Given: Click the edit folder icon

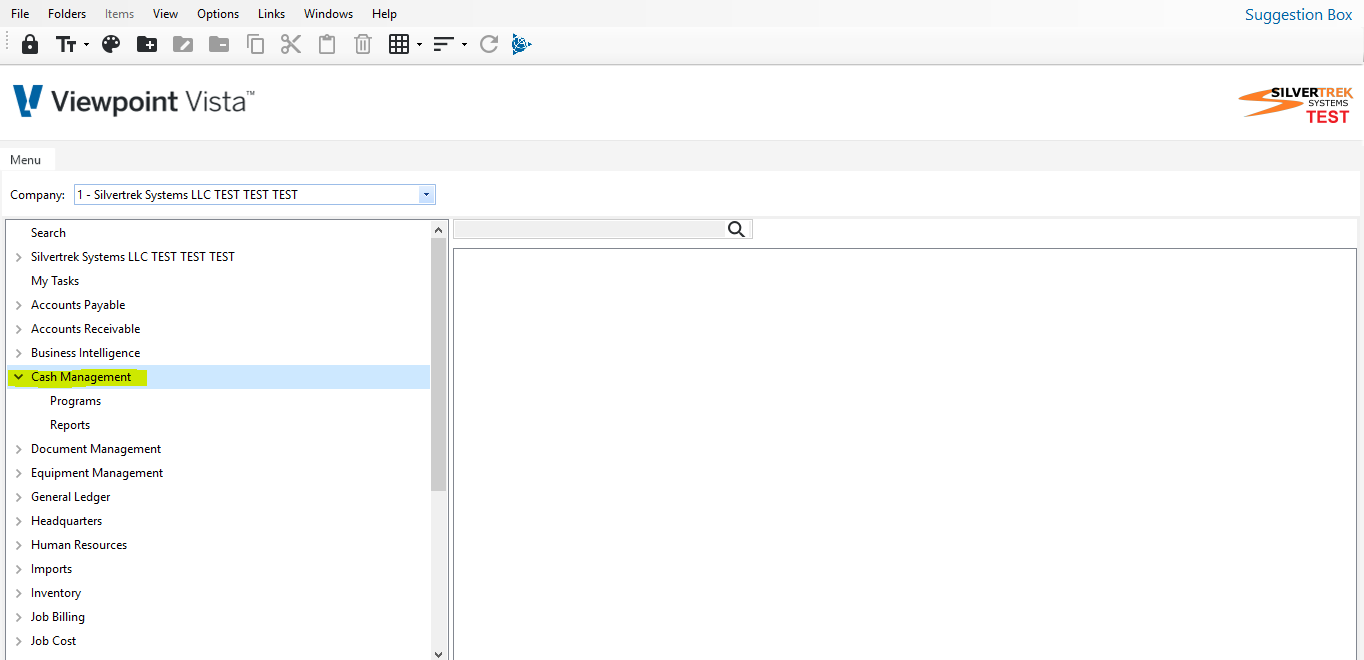Looking at the screenshot, I should 183,44.
